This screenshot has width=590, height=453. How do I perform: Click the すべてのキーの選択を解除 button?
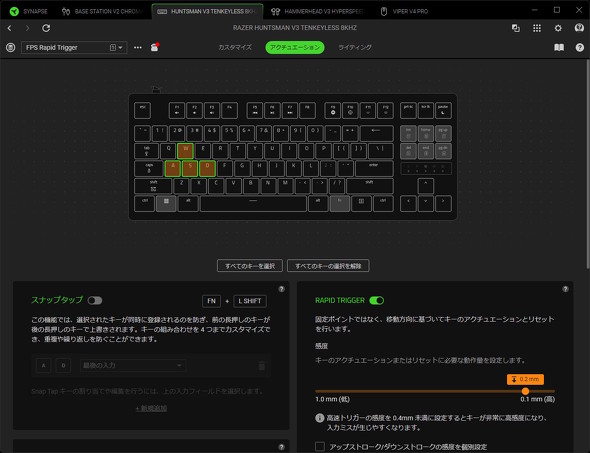[328, 266]
